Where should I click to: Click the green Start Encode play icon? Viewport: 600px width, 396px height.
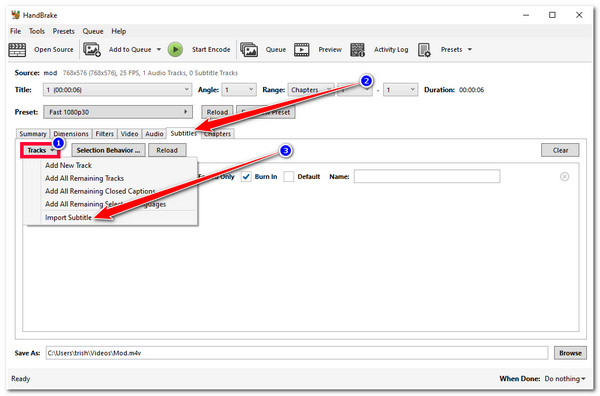[x=175, y=50]
